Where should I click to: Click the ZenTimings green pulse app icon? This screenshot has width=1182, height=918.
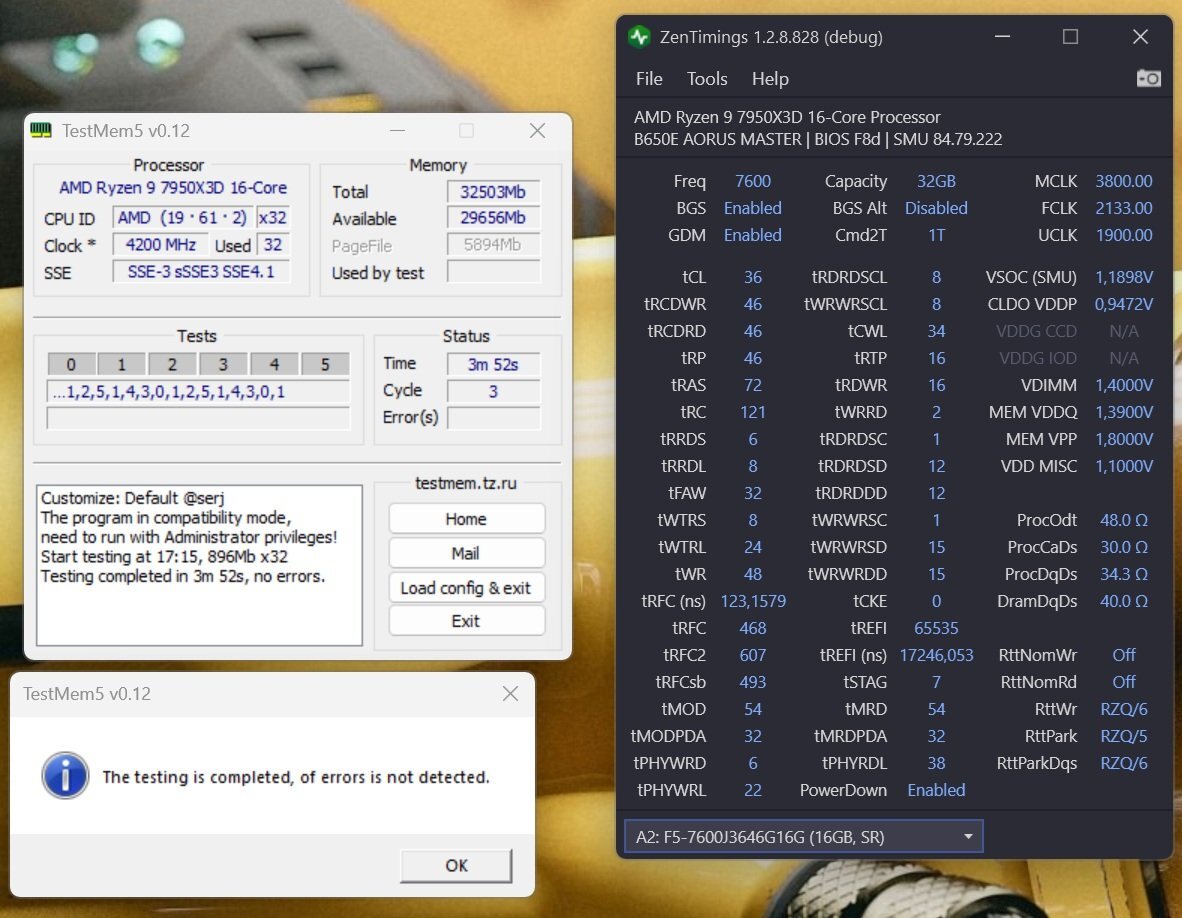(x=639, y=37)
